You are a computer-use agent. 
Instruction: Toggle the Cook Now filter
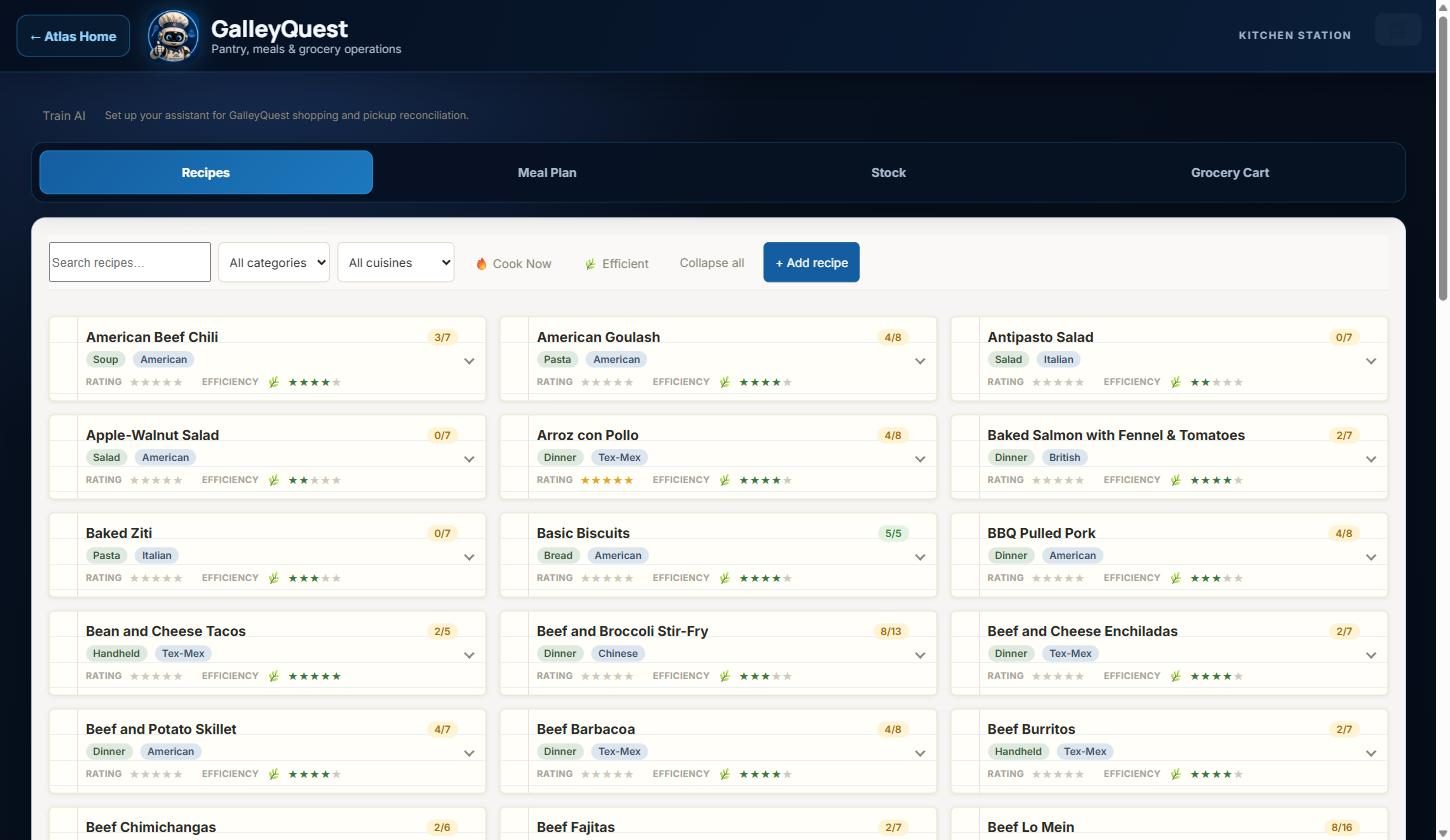coord(513,263)
